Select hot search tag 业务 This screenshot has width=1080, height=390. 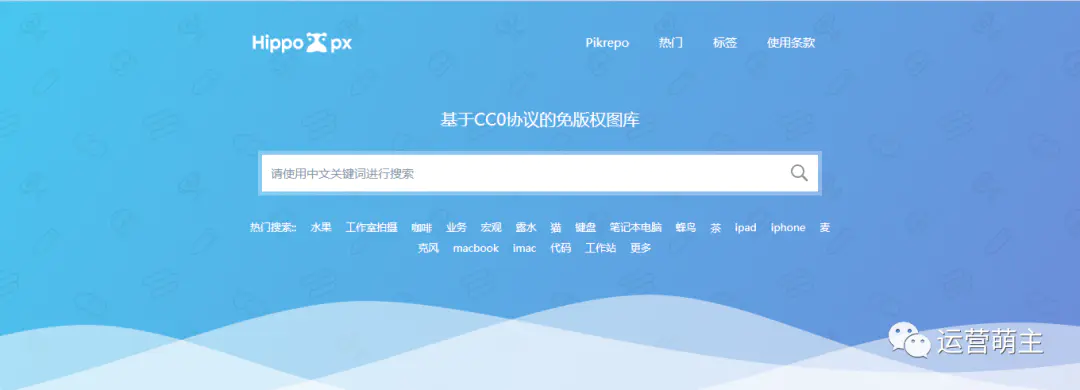click(456, 227)
